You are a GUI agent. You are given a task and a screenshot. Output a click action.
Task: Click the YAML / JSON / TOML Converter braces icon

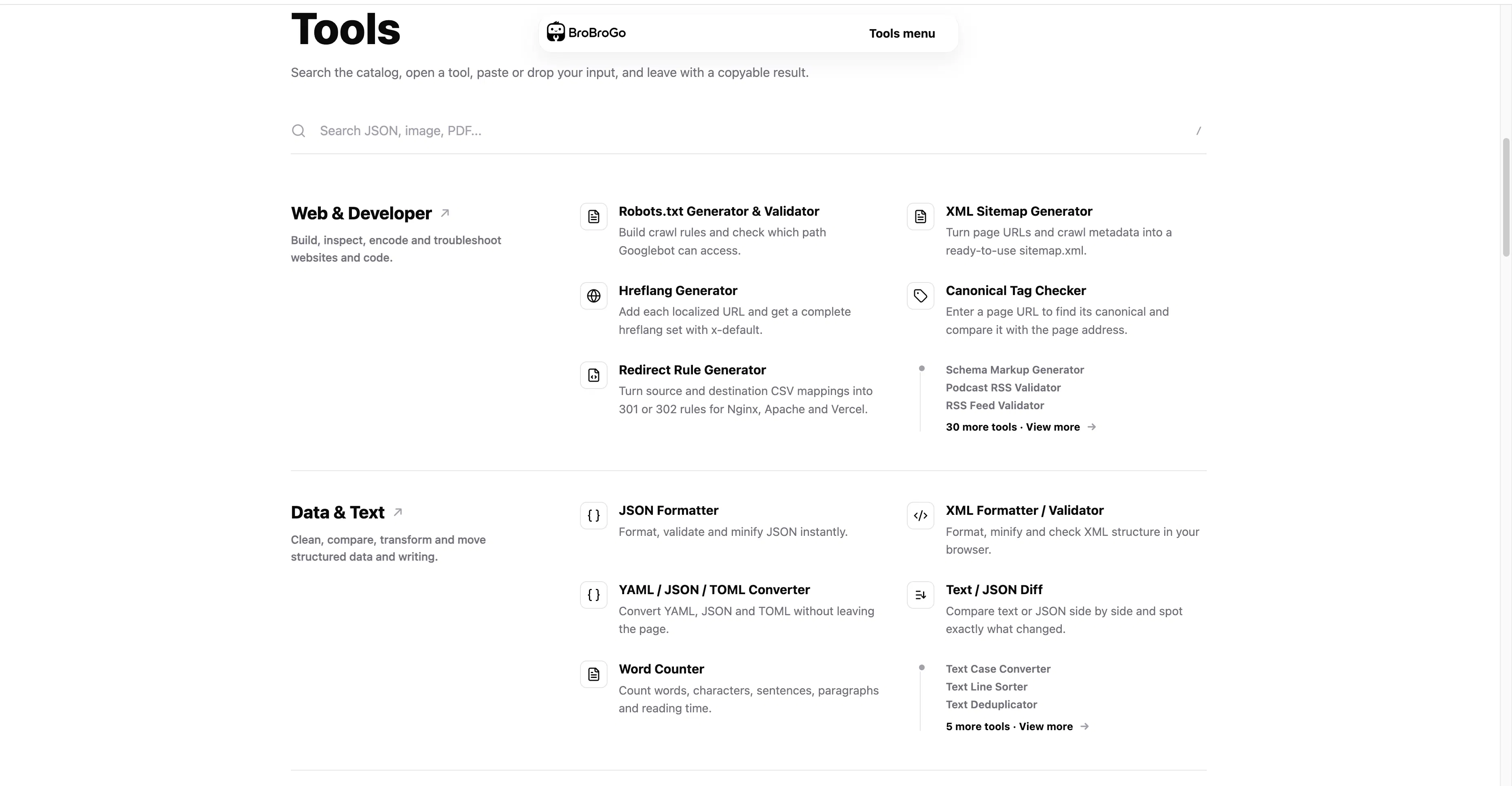point(593,595)
